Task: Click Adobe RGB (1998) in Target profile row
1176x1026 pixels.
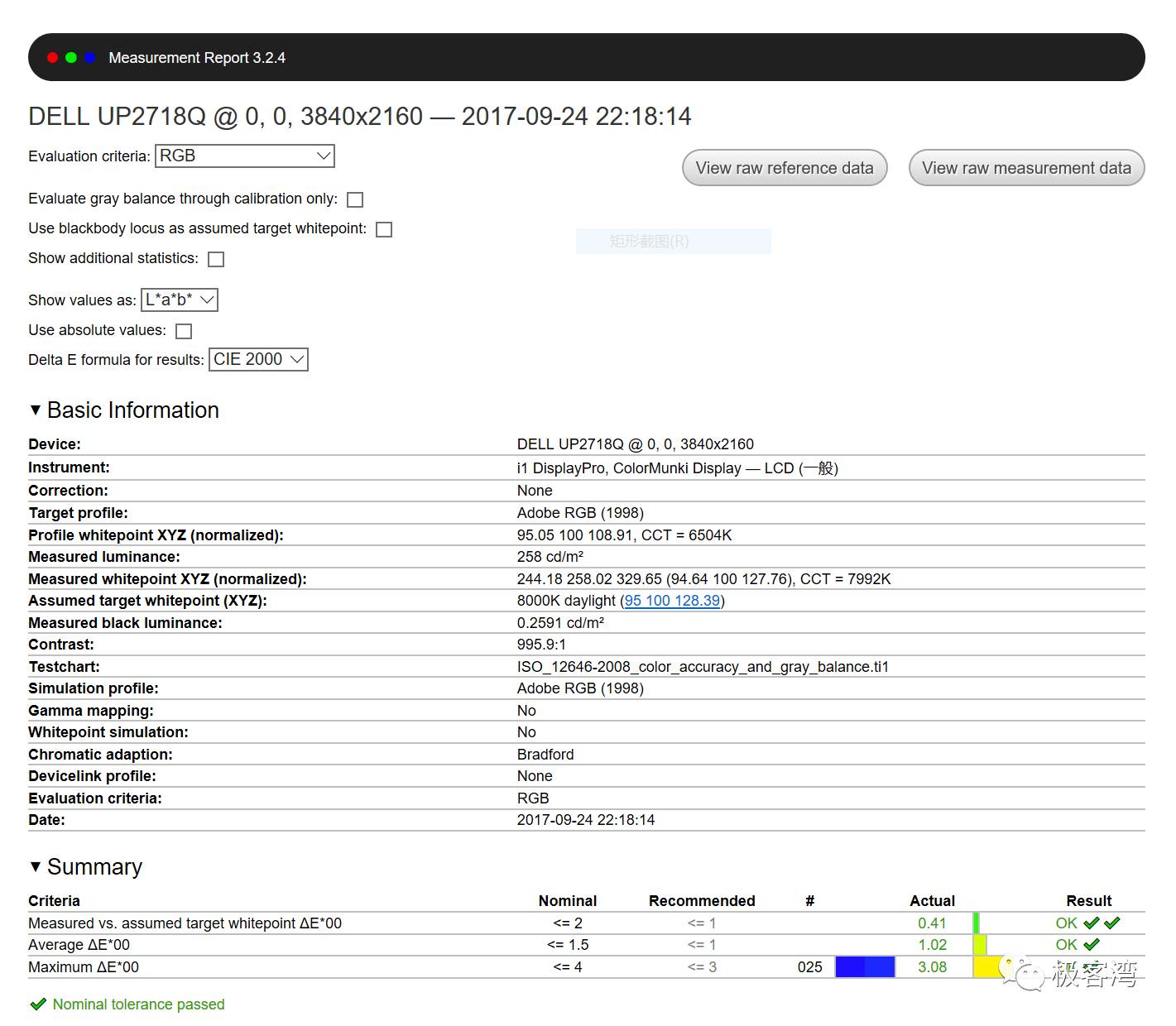Action: [580, 513]
